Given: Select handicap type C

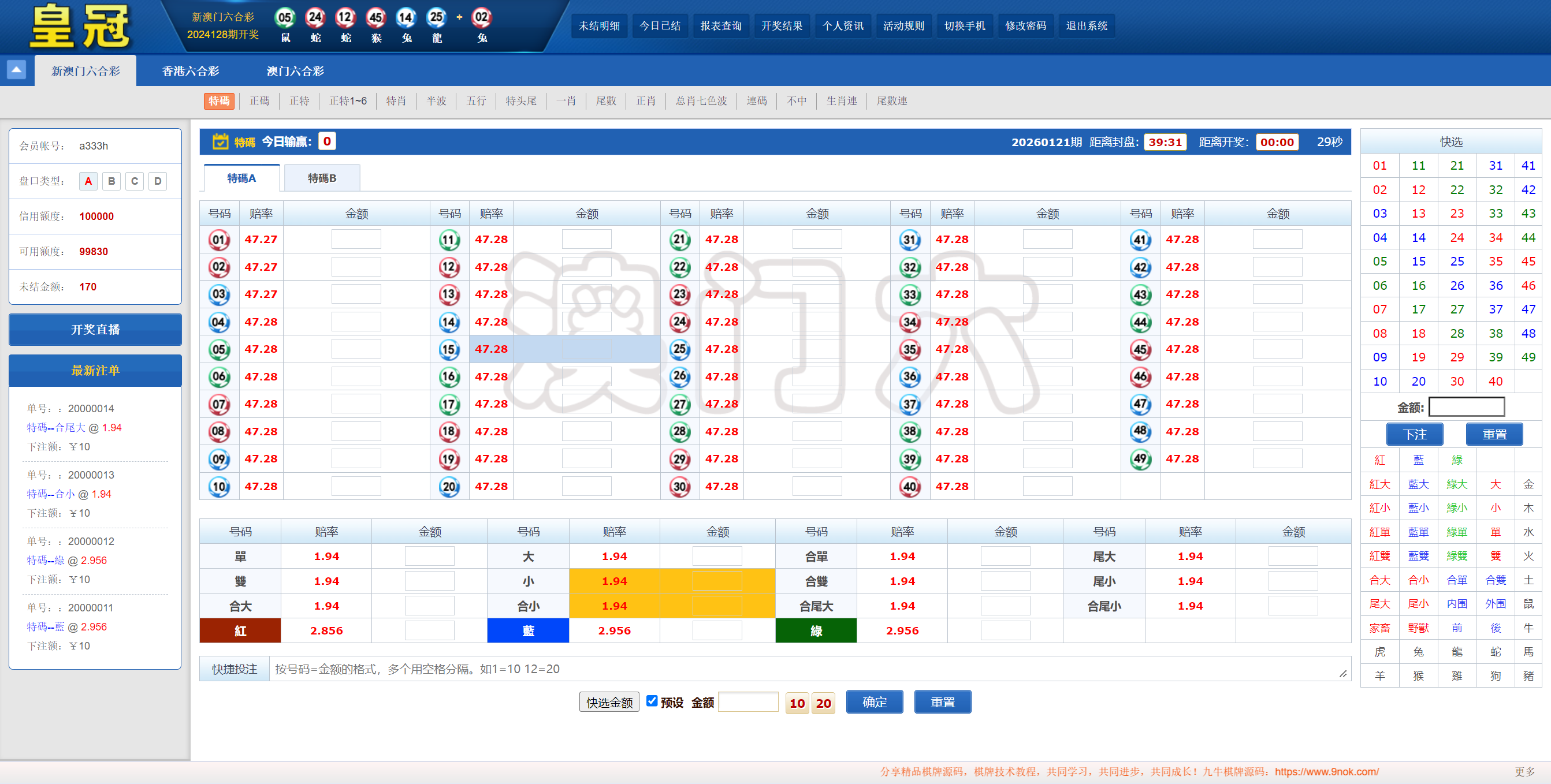Looking at the screenshot, I should (x=134, y=181).
